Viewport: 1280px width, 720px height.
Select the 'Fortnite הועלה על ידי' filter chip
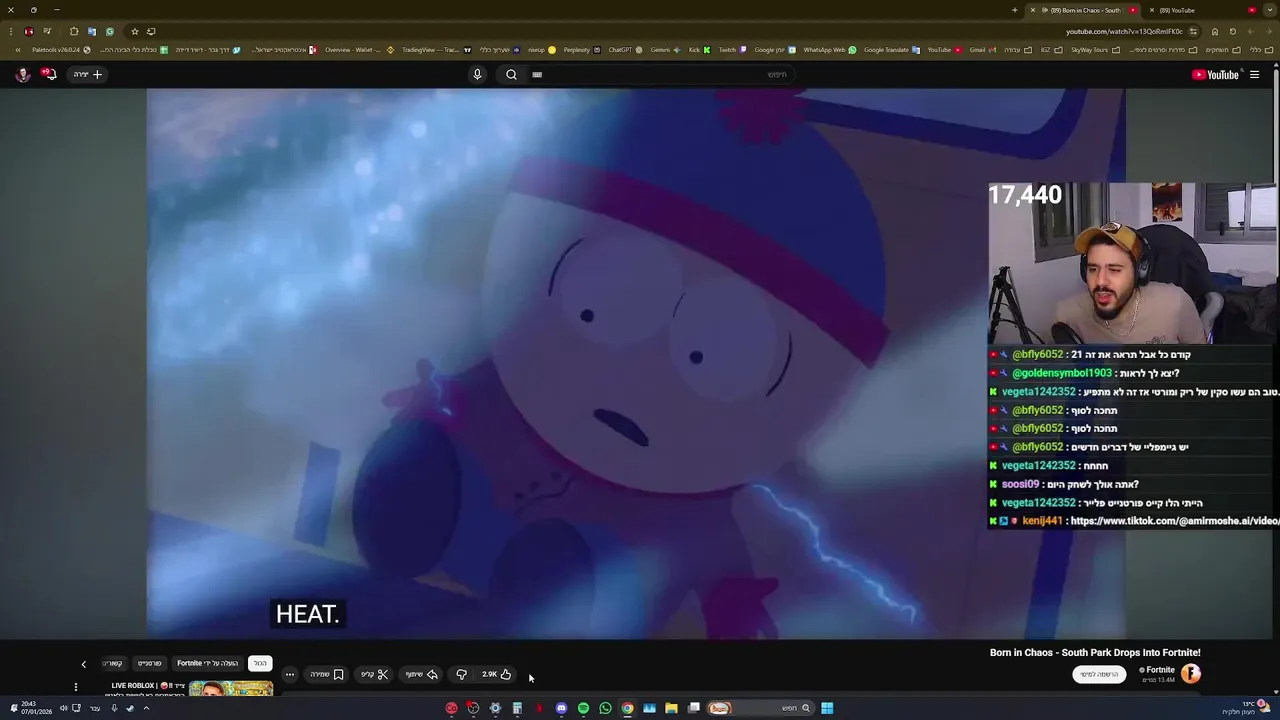(208, 663)
